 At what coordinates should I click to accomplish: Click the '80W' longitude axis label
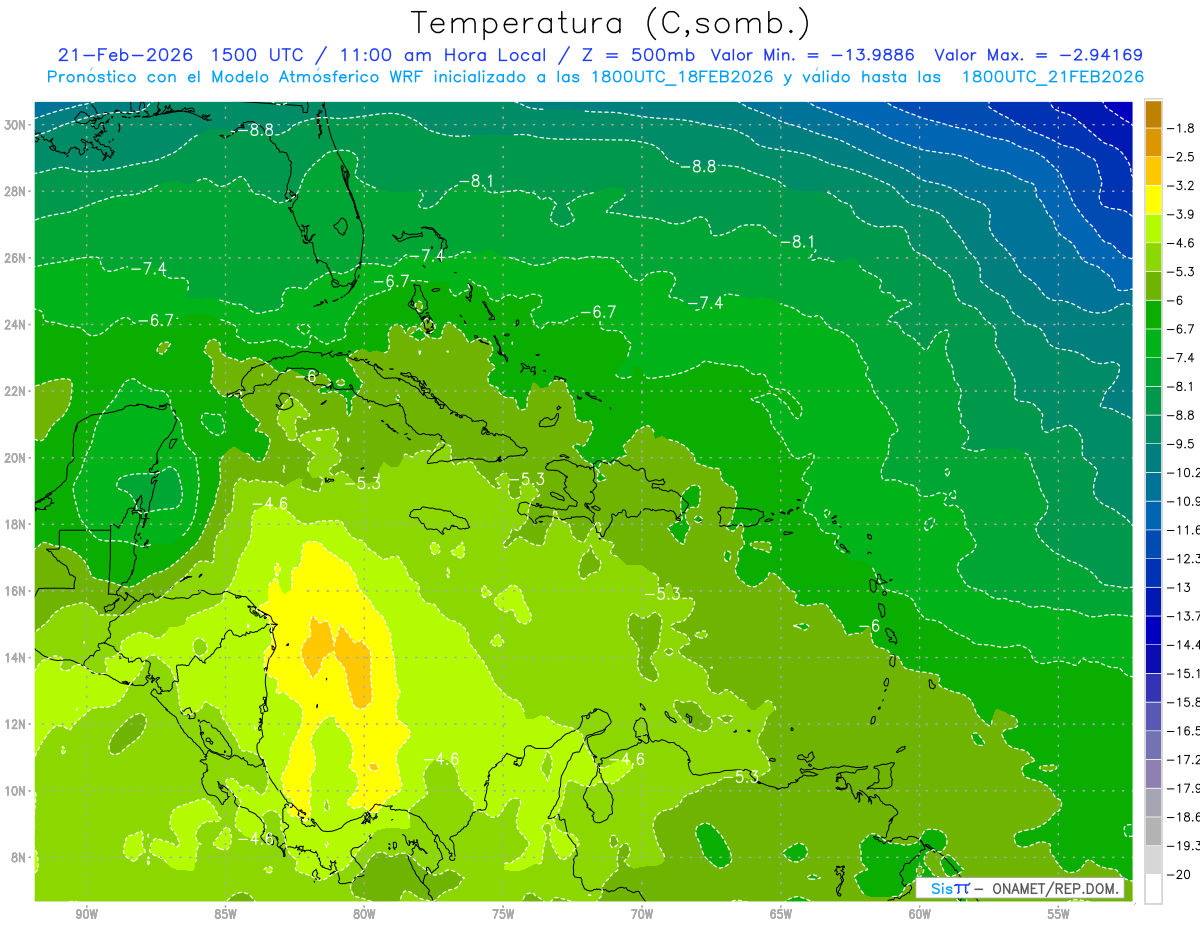coord(364,914)
